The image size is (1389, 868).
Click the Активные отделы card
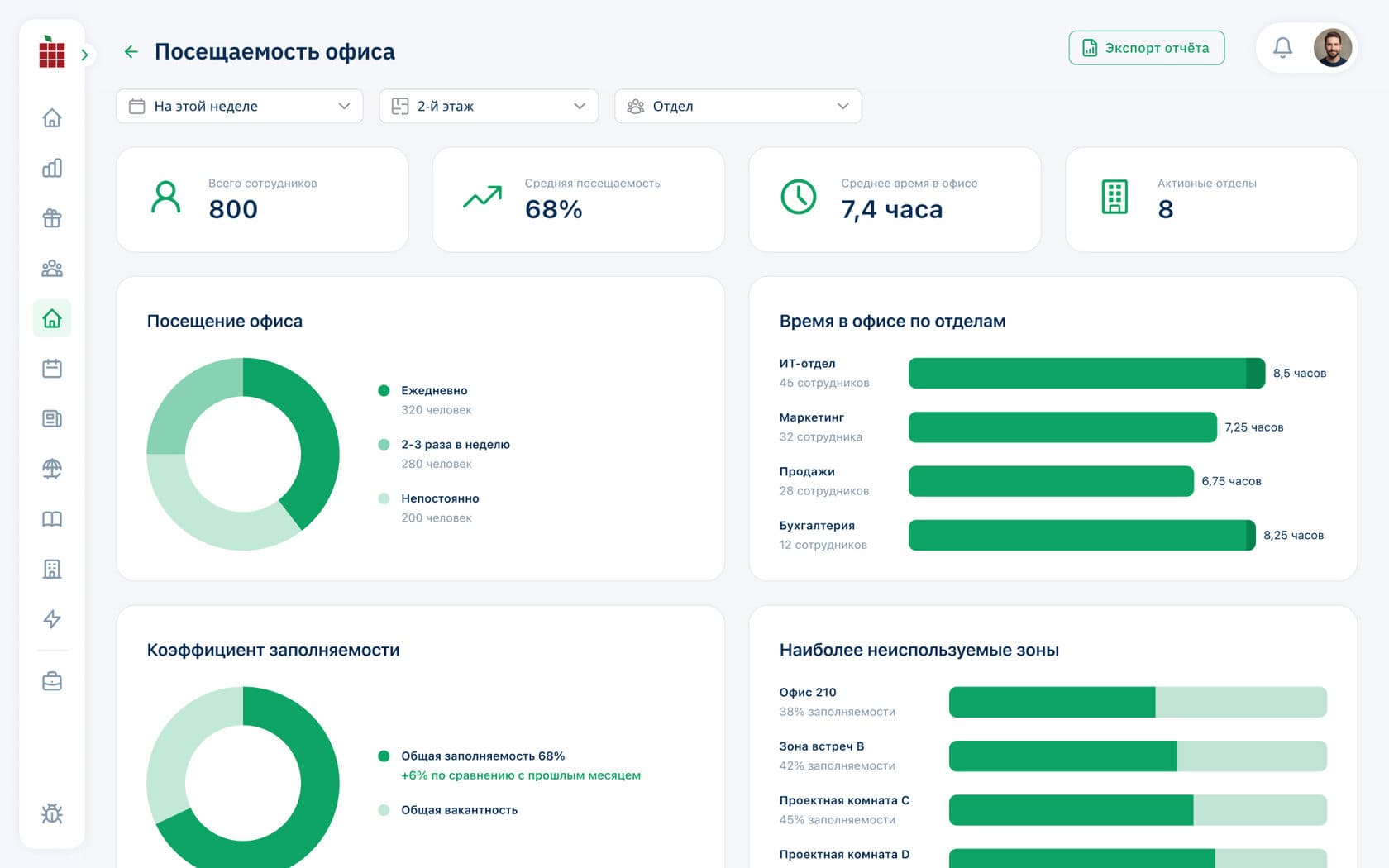coord(1211,199)
